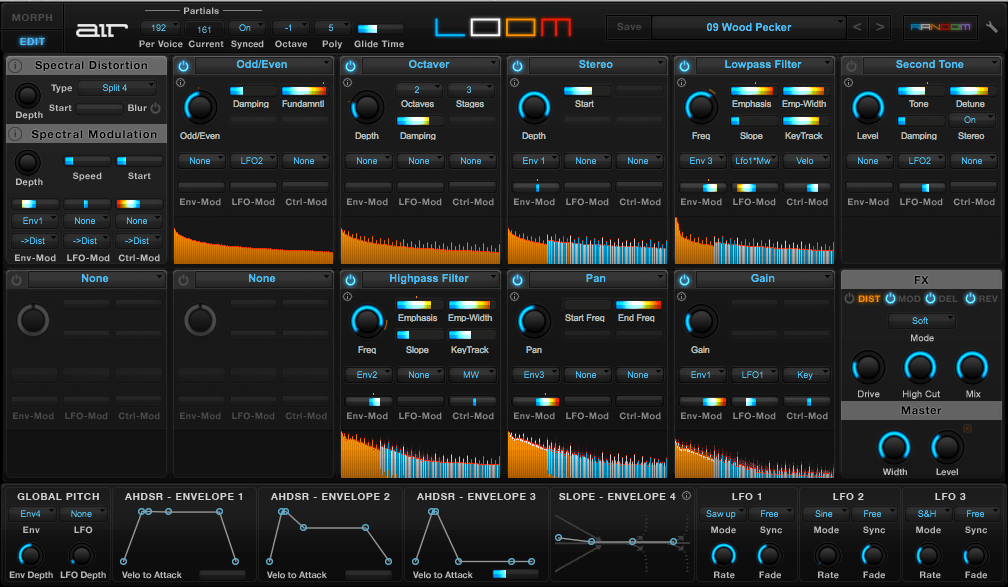Adjust the Lowpass Filter Freq knob
This screenshot has height=587, width=1008.
(x=701, y=107)
